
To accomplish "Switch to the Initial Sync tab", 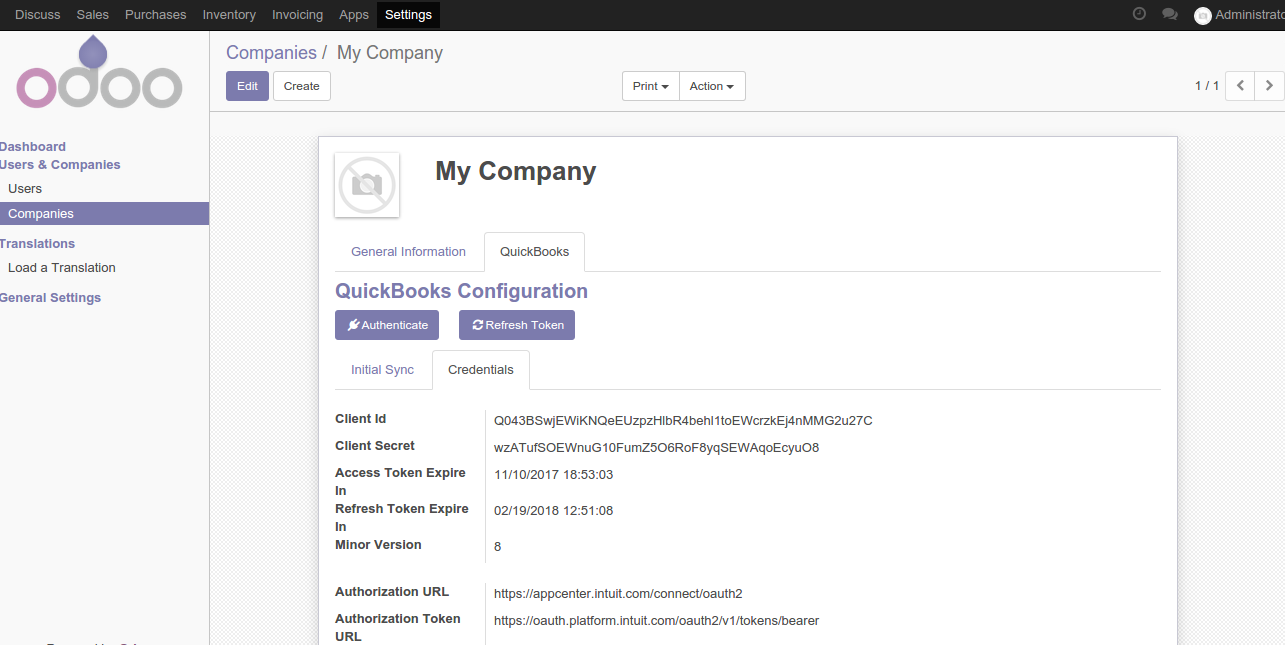I will [x=382, y=370].
